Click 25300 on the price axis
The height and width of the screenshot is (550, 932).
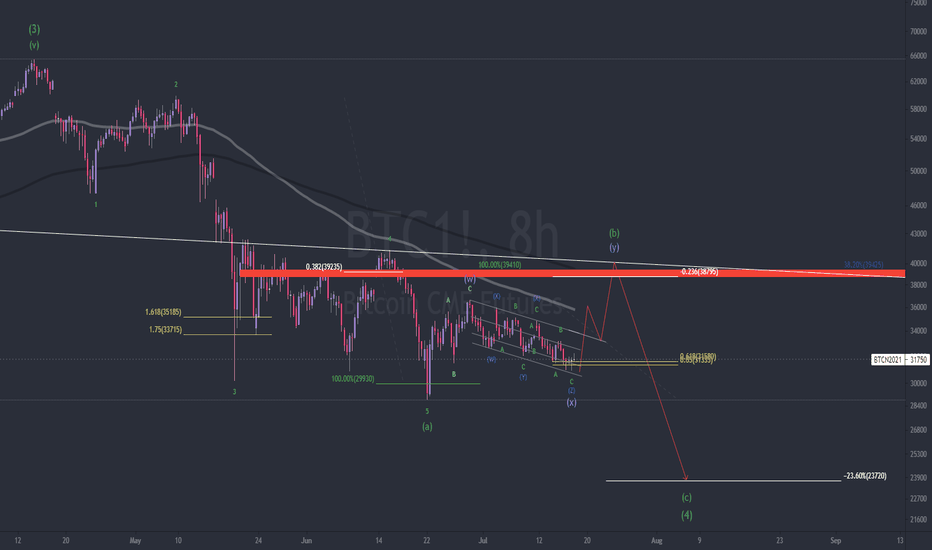[918, 454]
